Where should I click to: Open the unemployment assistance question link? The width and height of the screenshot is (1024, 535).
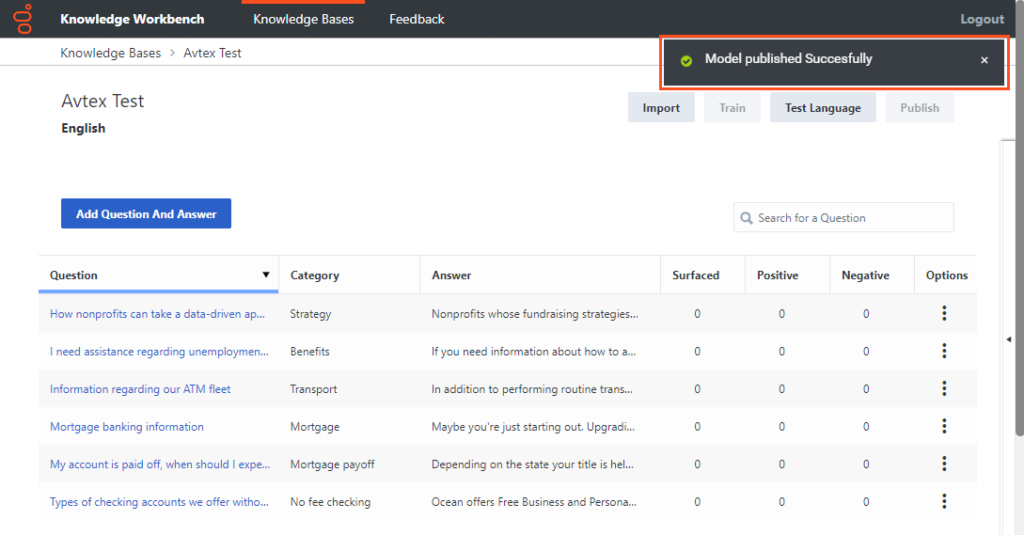(x=159, y=351)
